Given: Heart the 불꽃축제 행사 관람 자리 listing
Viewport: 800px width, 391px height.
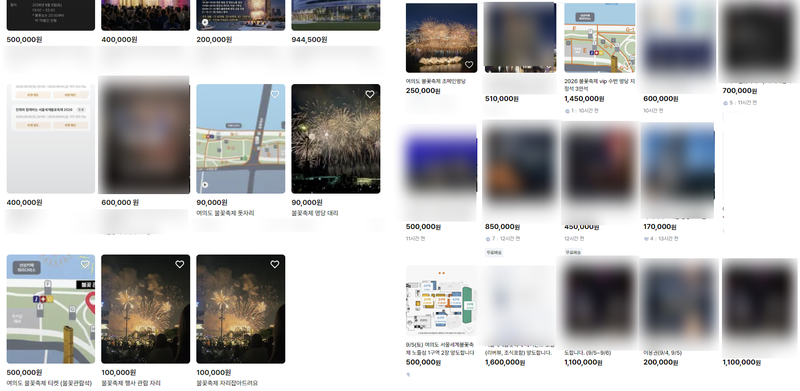Looking at the screenshot, I should click(x=180, y=264).
